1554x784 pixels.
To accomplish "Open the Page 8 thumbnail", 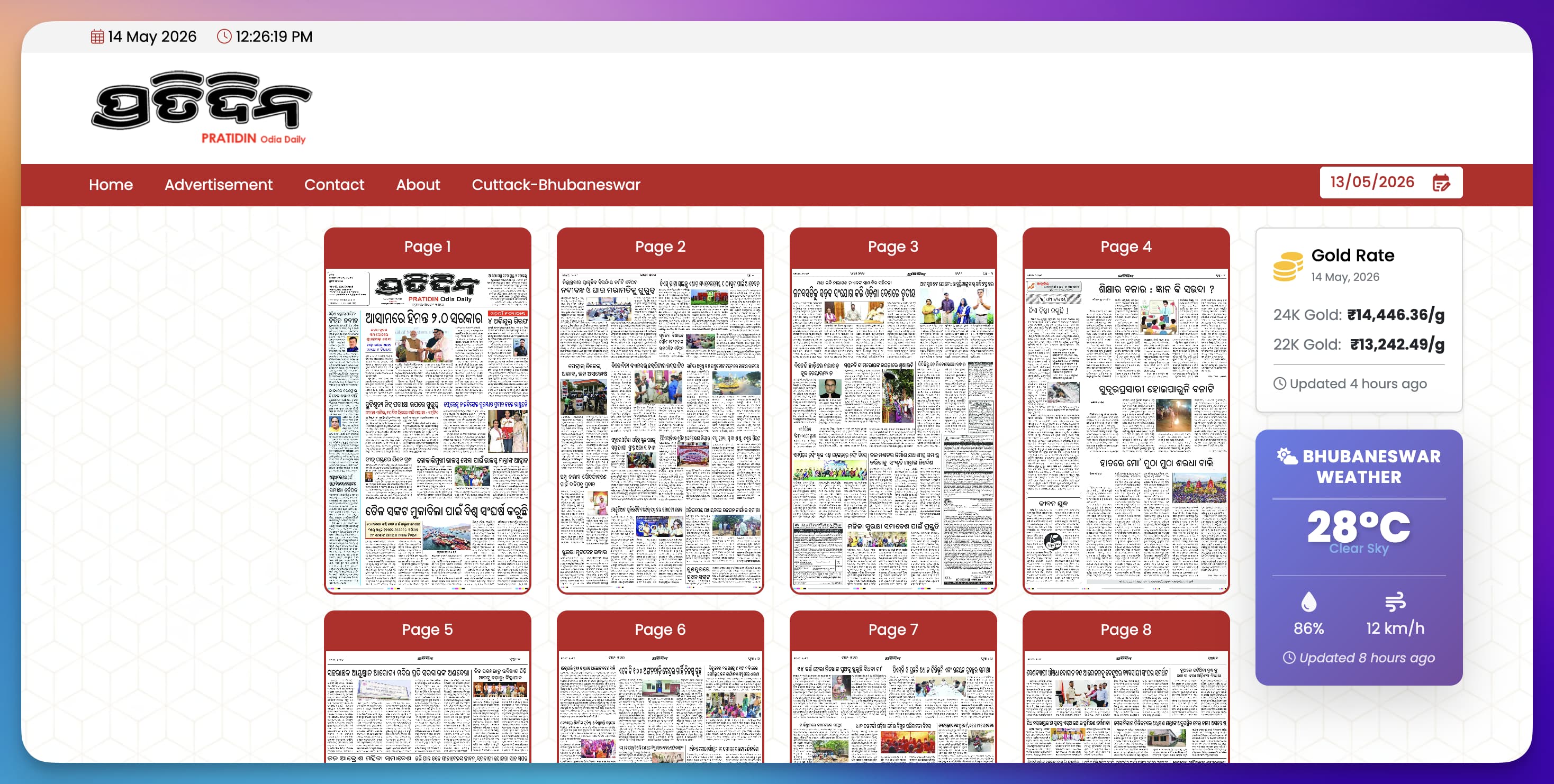I will coord(1126,707).
